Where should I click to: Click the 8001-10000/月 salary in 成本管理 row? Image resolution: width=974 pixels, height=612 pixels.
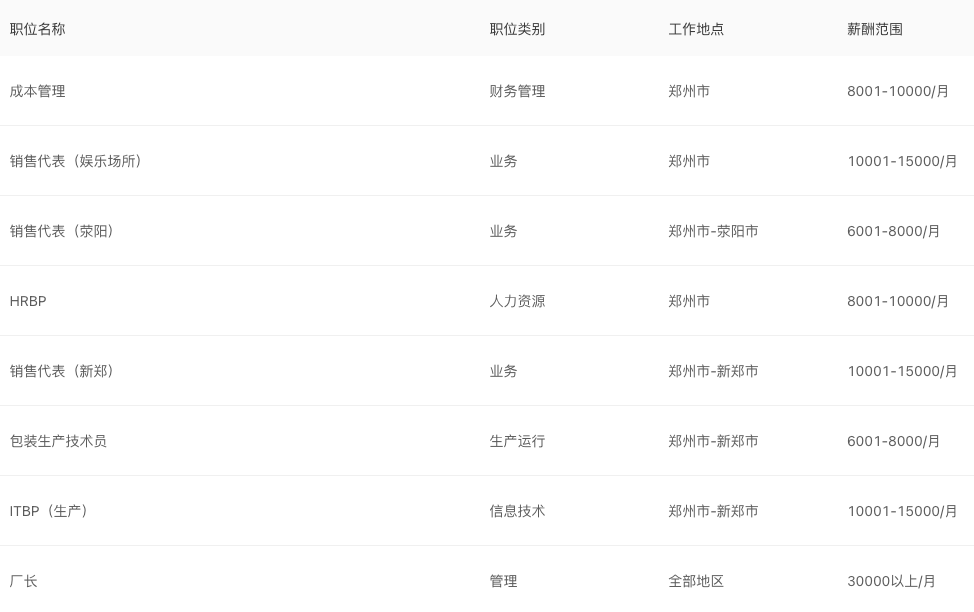(898, 91)
